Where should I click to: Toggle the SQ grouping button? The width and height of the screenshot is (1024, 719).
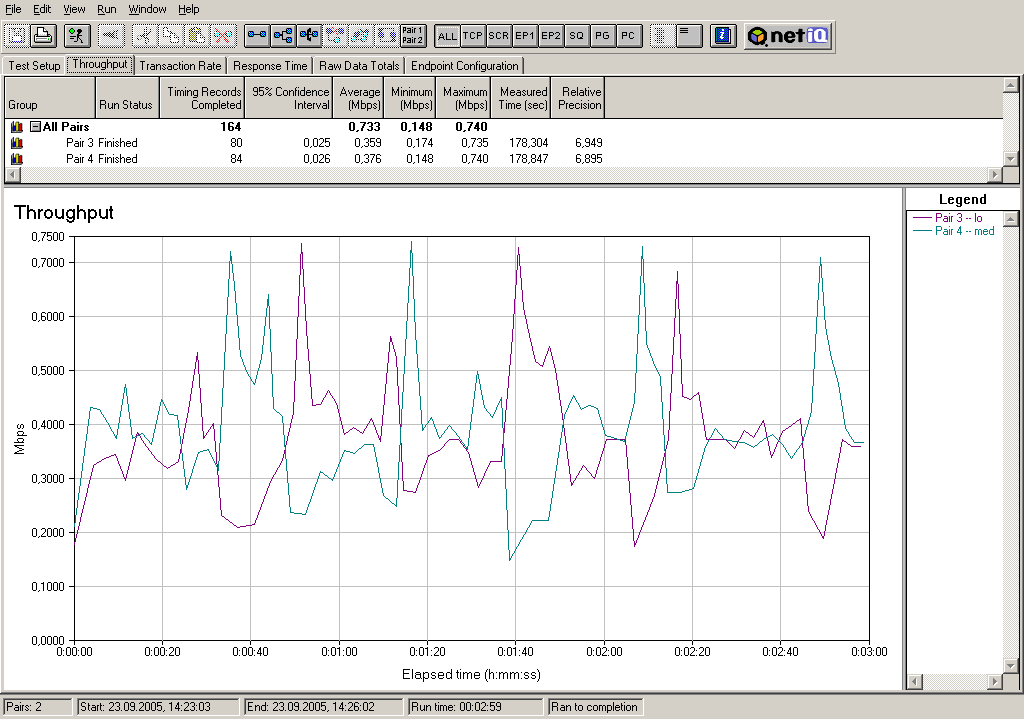pos(576,36)
